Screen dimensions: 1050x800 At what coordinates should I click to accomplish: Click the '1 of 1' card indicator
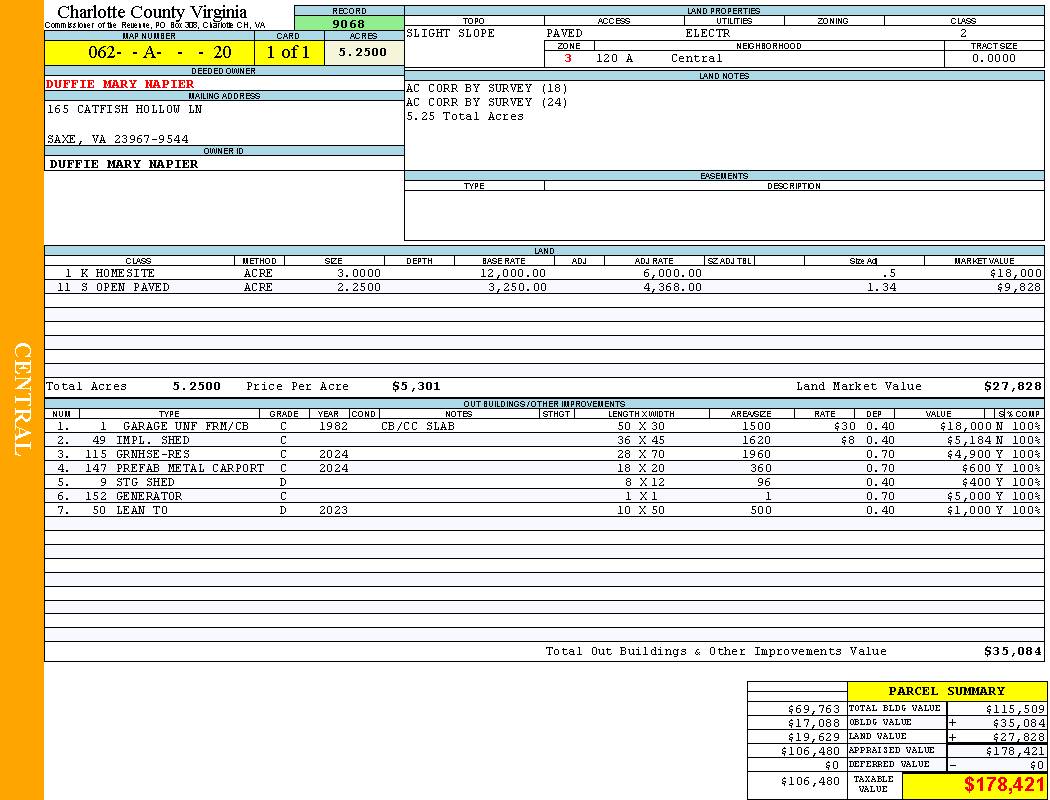[x=288, y=53]
